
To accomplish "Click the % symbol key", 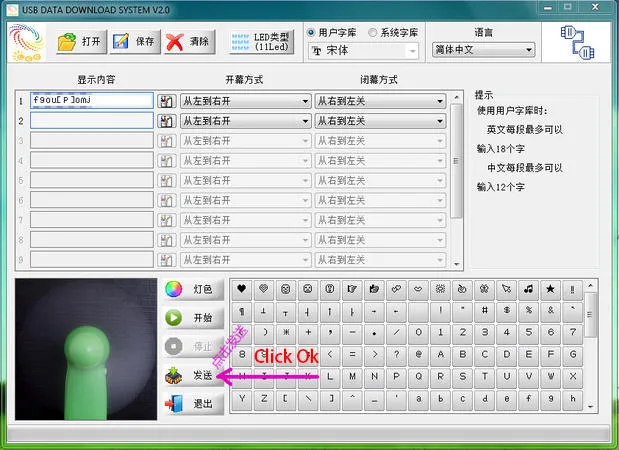I will (x=528, y=311).
